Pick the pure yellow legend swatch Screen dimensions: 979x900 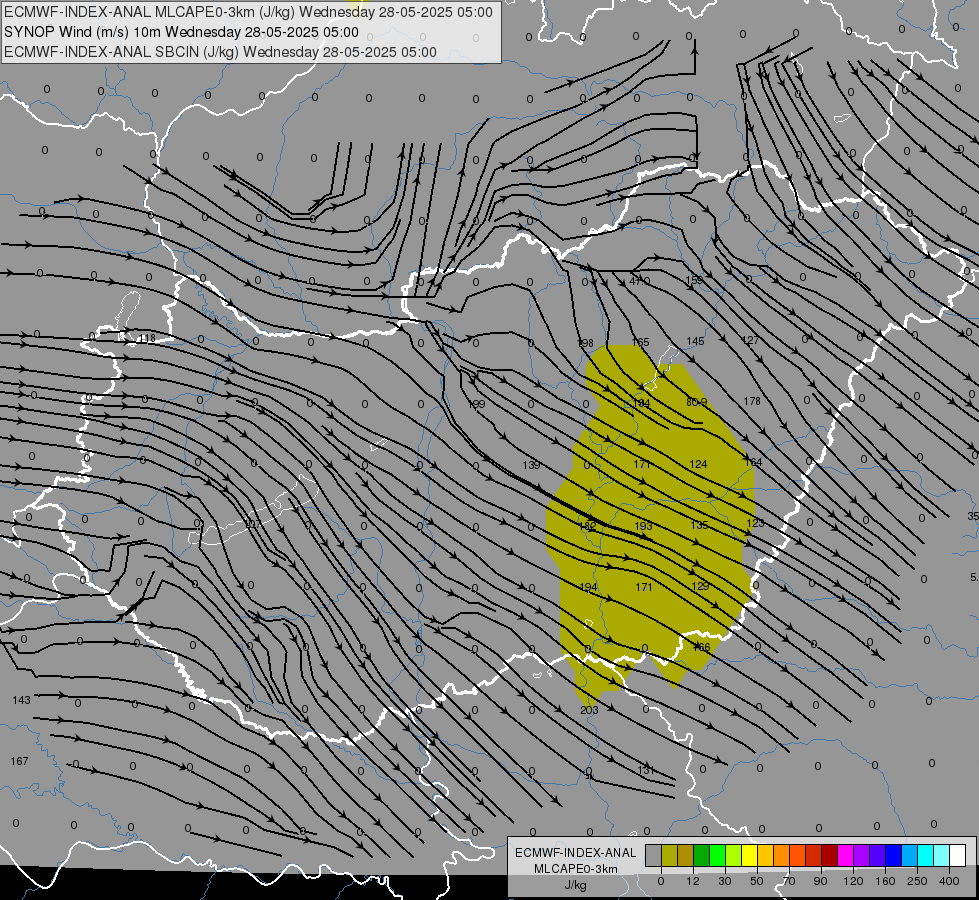coord(750,855)
